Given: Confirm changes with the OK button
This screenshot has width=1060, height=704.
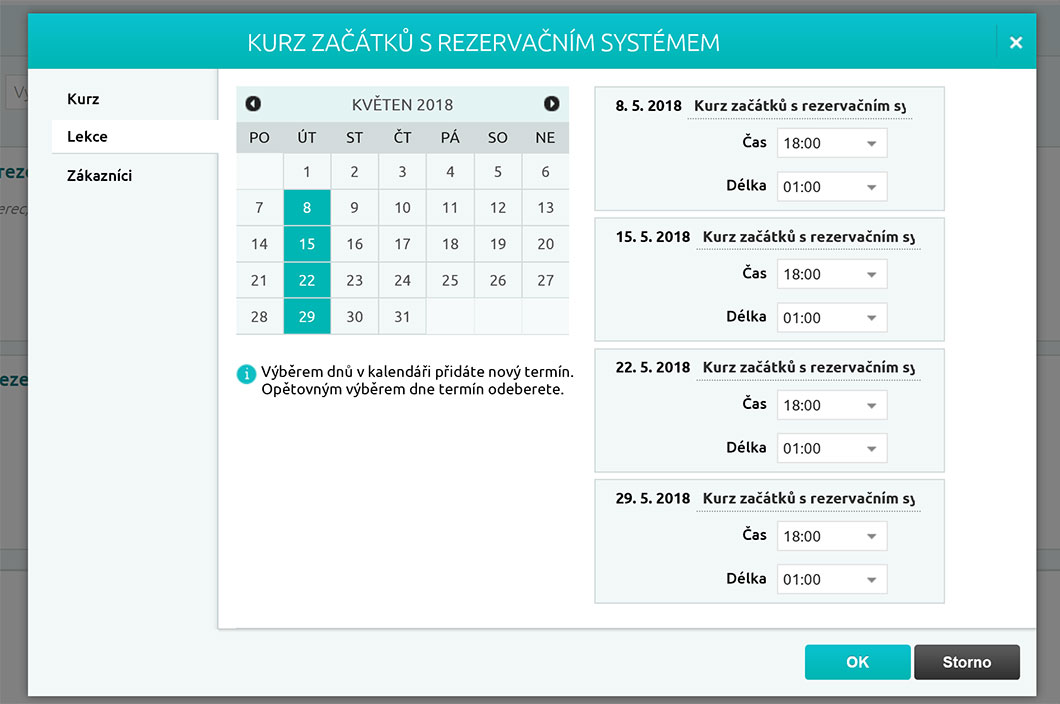Looking at the screenshot, I should click(857, 661).
